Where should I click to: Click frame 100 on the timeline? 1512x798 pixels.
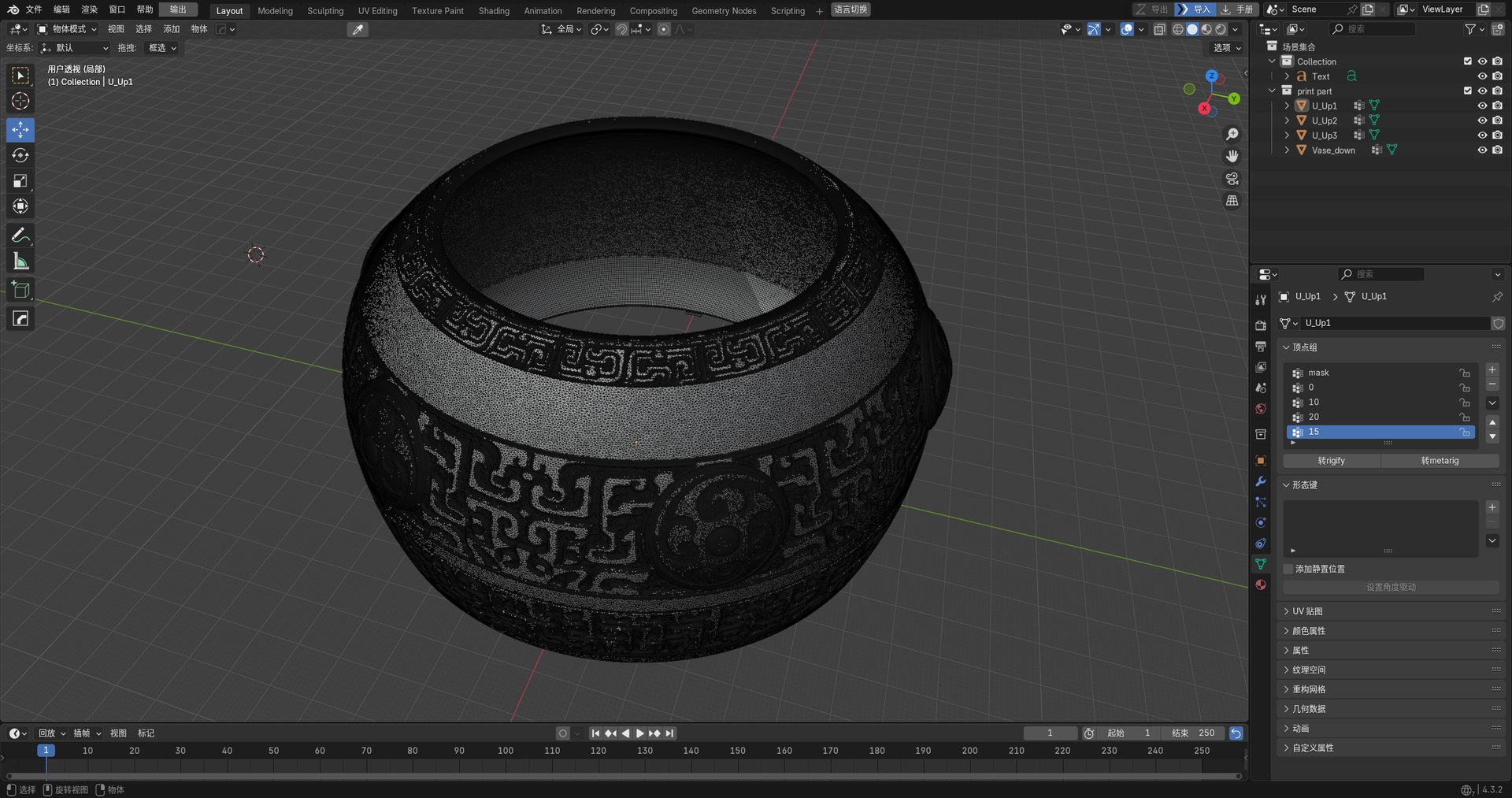coord(506,751)
